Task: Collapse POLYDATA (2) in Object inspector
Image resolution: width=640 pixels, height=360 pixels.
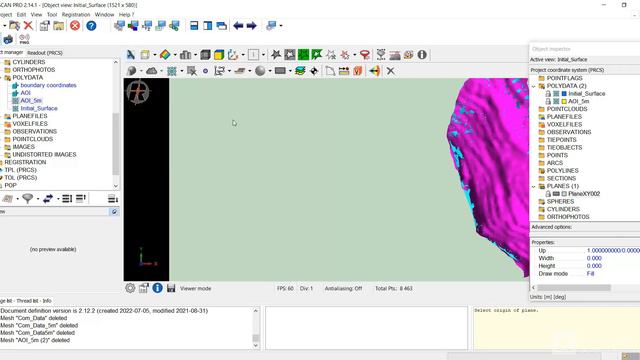Action: click(533, 86)
